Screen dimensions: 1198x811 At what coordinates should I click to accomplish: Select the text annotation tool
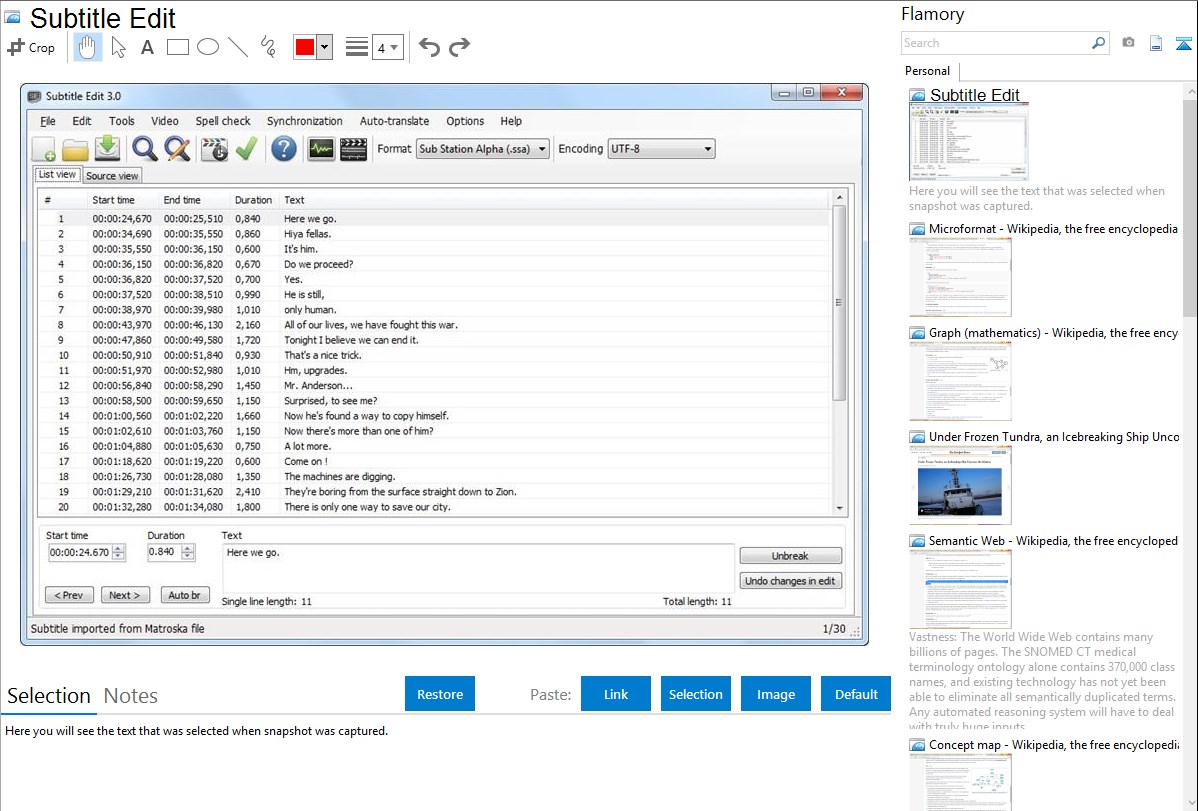point(147,47)
